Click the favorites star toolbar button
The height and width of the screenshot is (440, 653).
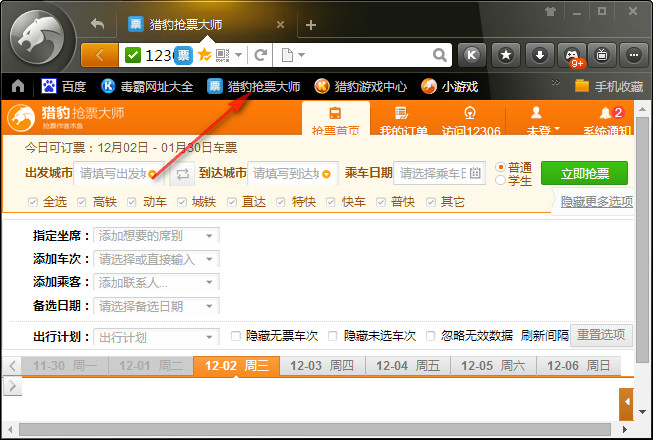(507, 54)
